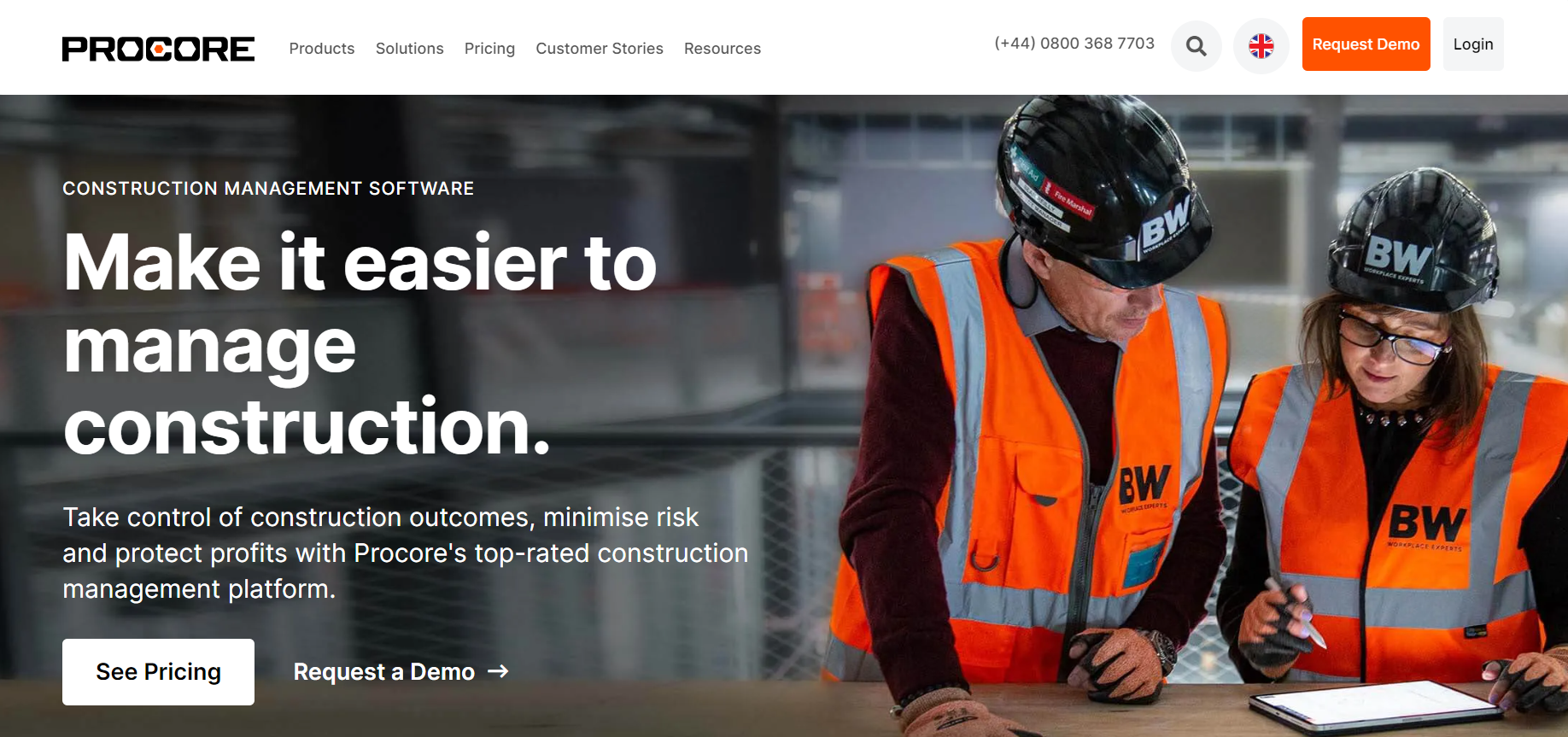Go to the Pricing page

click(x=489, y=49)
